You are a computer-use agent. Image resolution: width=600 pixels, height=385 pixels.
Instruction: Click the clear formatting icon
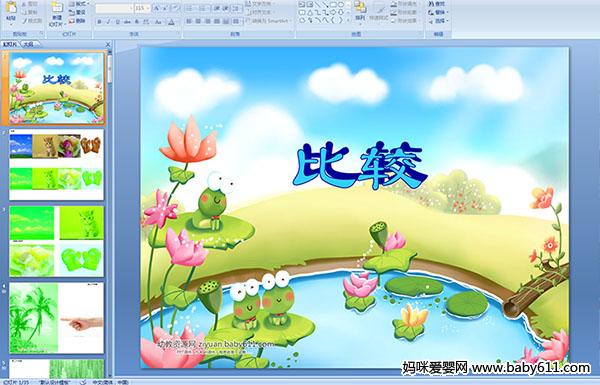[x=175, y=8]
